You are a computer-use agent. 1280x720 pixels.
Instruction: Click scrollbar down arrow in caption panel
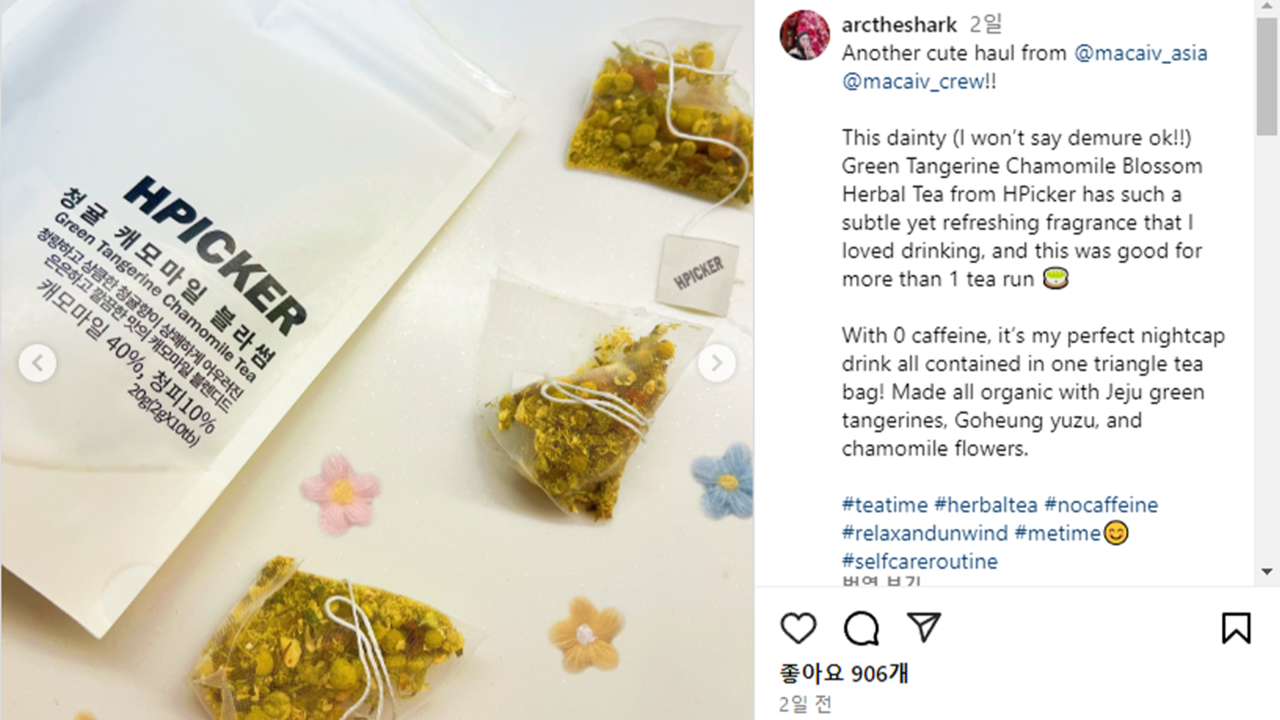coord(1267,572)
